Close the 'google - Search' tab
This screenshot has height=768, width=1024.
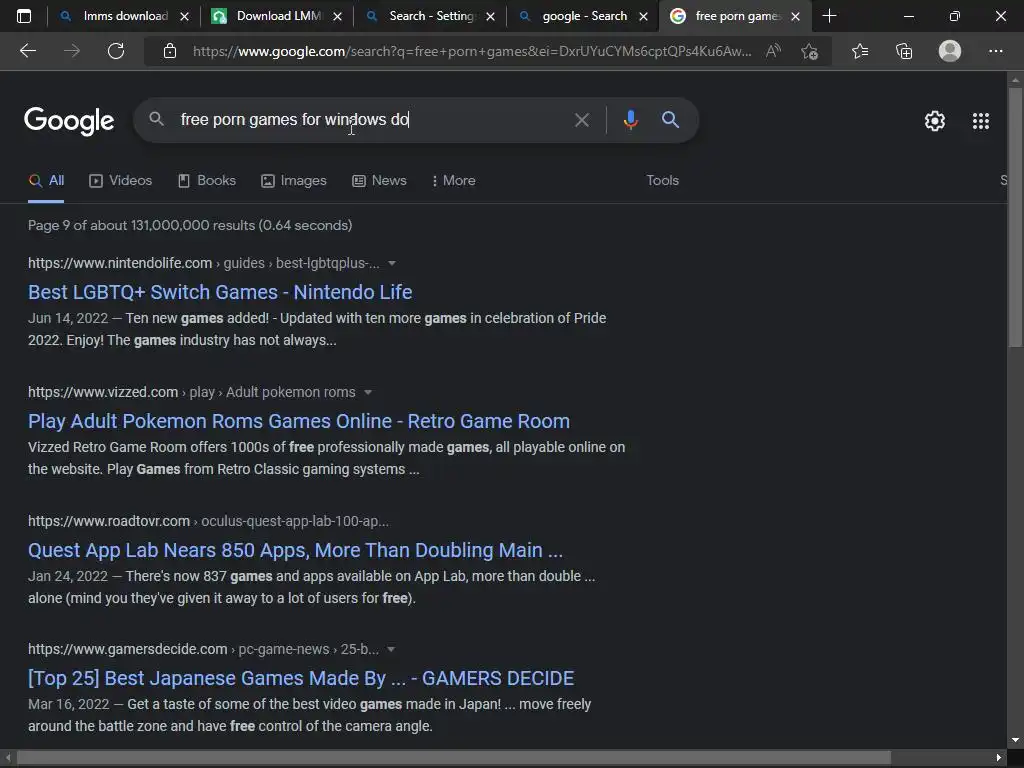pyautogui.click(x=643, y=17)
